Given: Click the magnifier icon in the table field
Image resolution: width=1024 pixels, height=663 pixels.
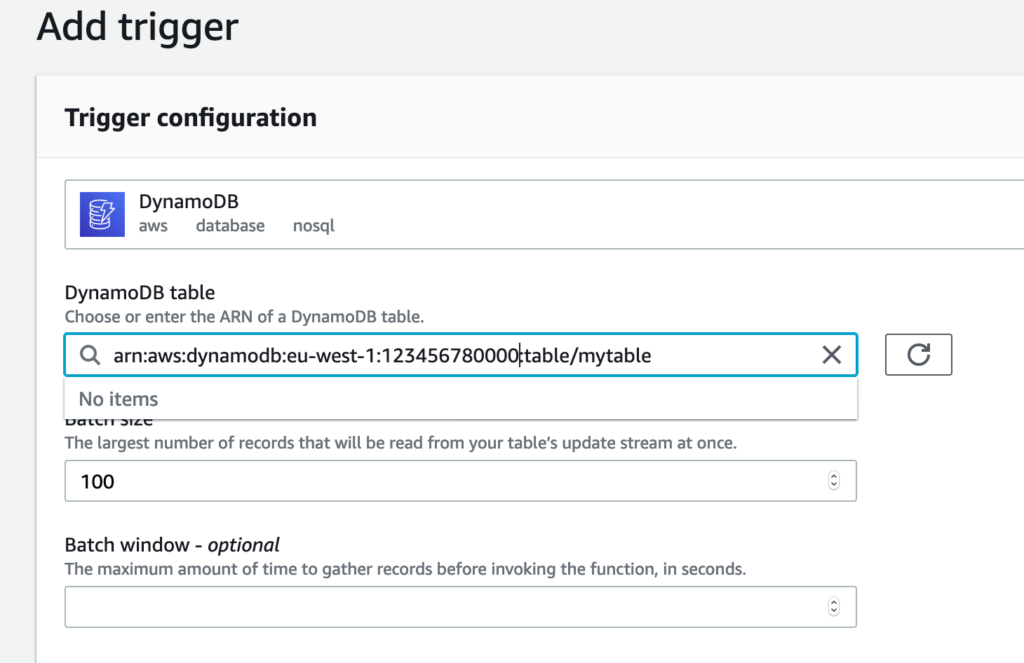Looking at the screenshot, I should (x=90, y=355).
